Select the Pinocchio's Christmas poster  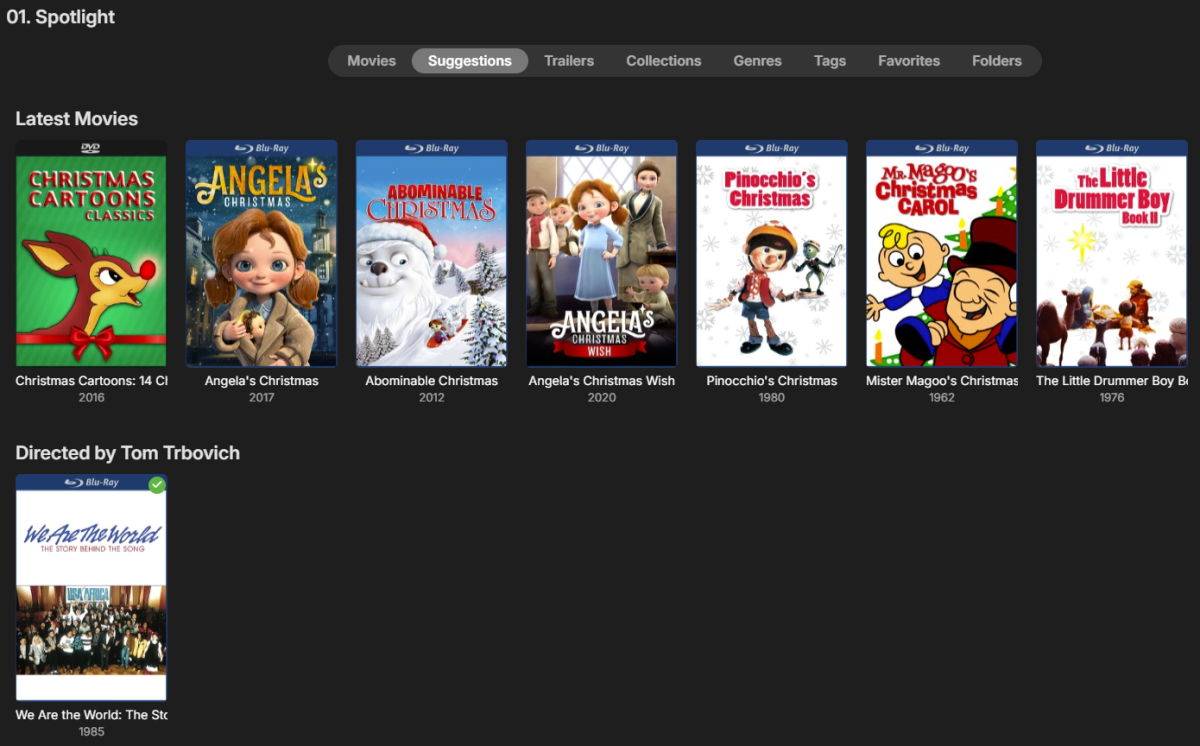(x=771, y=254)
